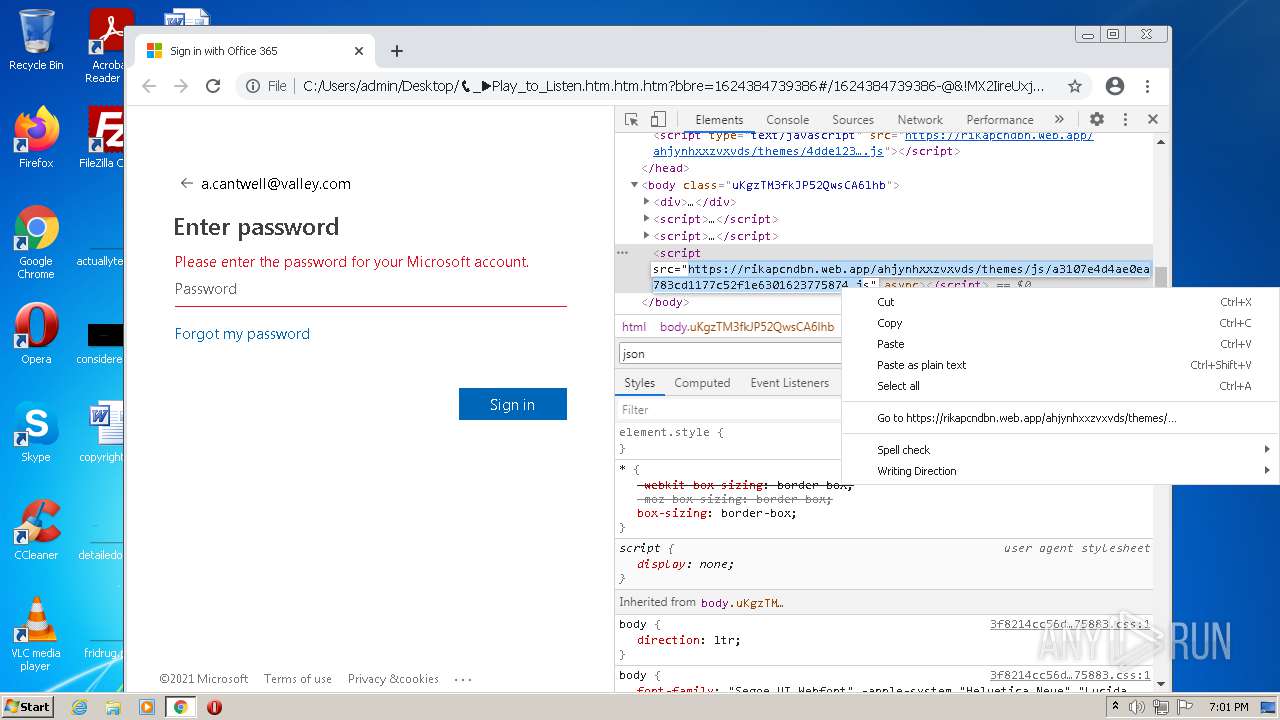Click the body.uKgzTM3fkJP52QwsCA6lhb breadcrumb
The width and height of the screenshot is (1280, 720).
[x=747, y=327]
